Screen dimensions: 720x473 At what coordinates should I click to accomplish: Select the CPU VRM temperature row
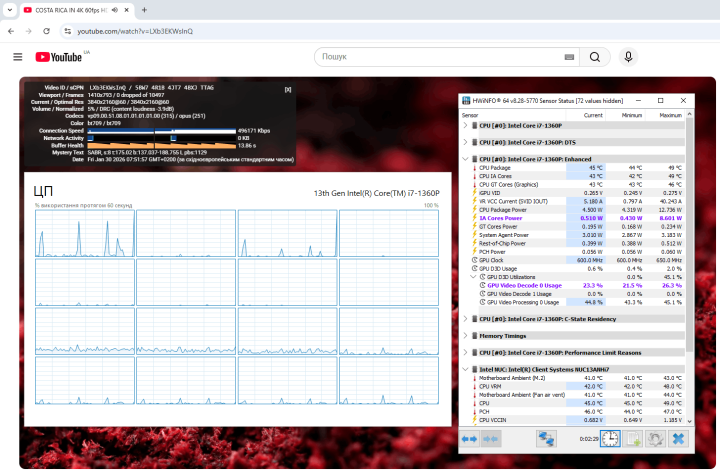(x=577, y=386)
